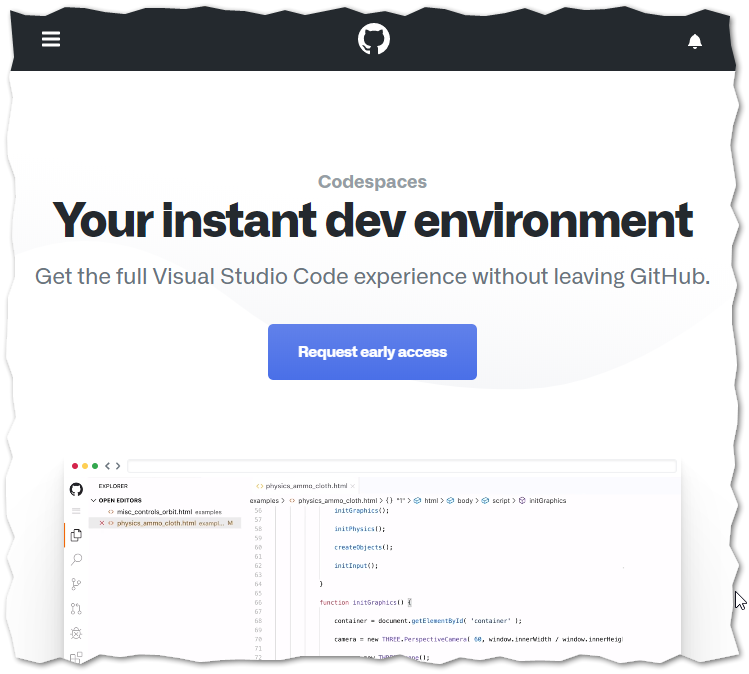Click Request early access button
The height and width of the screenshot is (674, 749).
(372, 352)
